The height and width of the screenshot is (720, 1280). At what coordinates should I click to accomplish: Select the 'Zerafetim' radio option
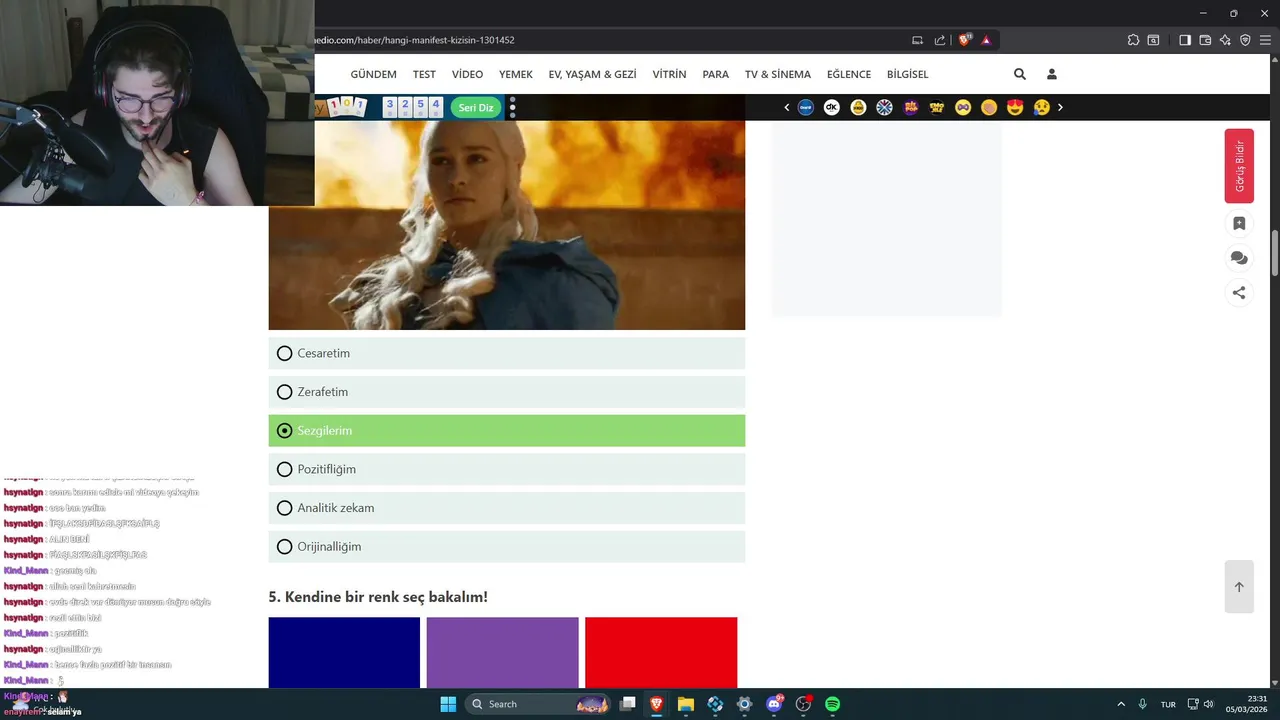(x=506, y=392)
